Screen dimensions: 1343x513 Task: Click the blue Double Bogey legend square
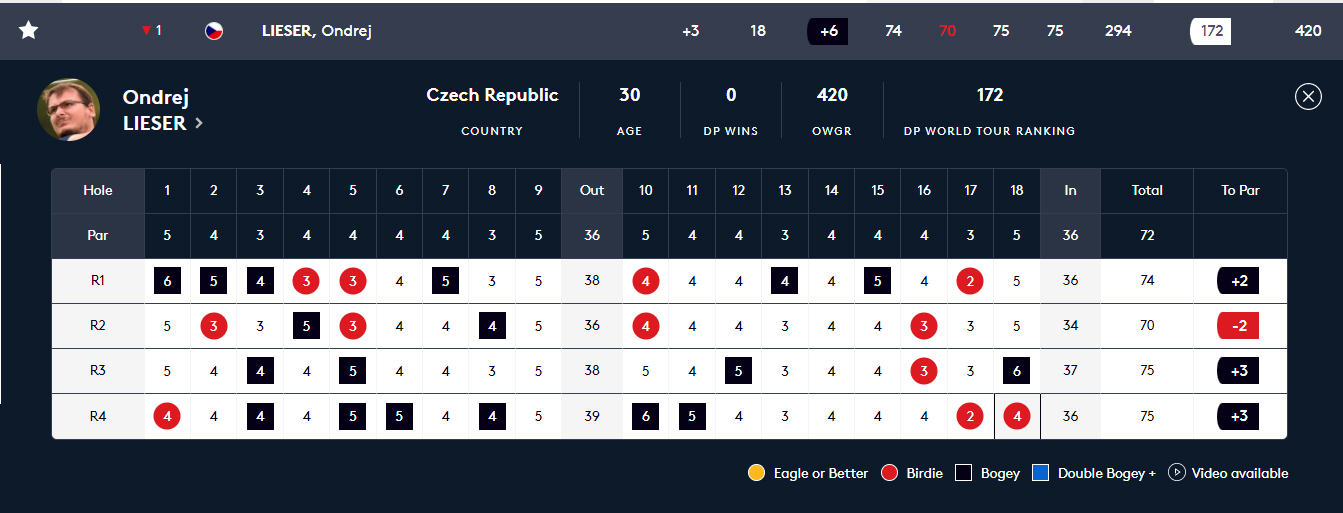1040,473
